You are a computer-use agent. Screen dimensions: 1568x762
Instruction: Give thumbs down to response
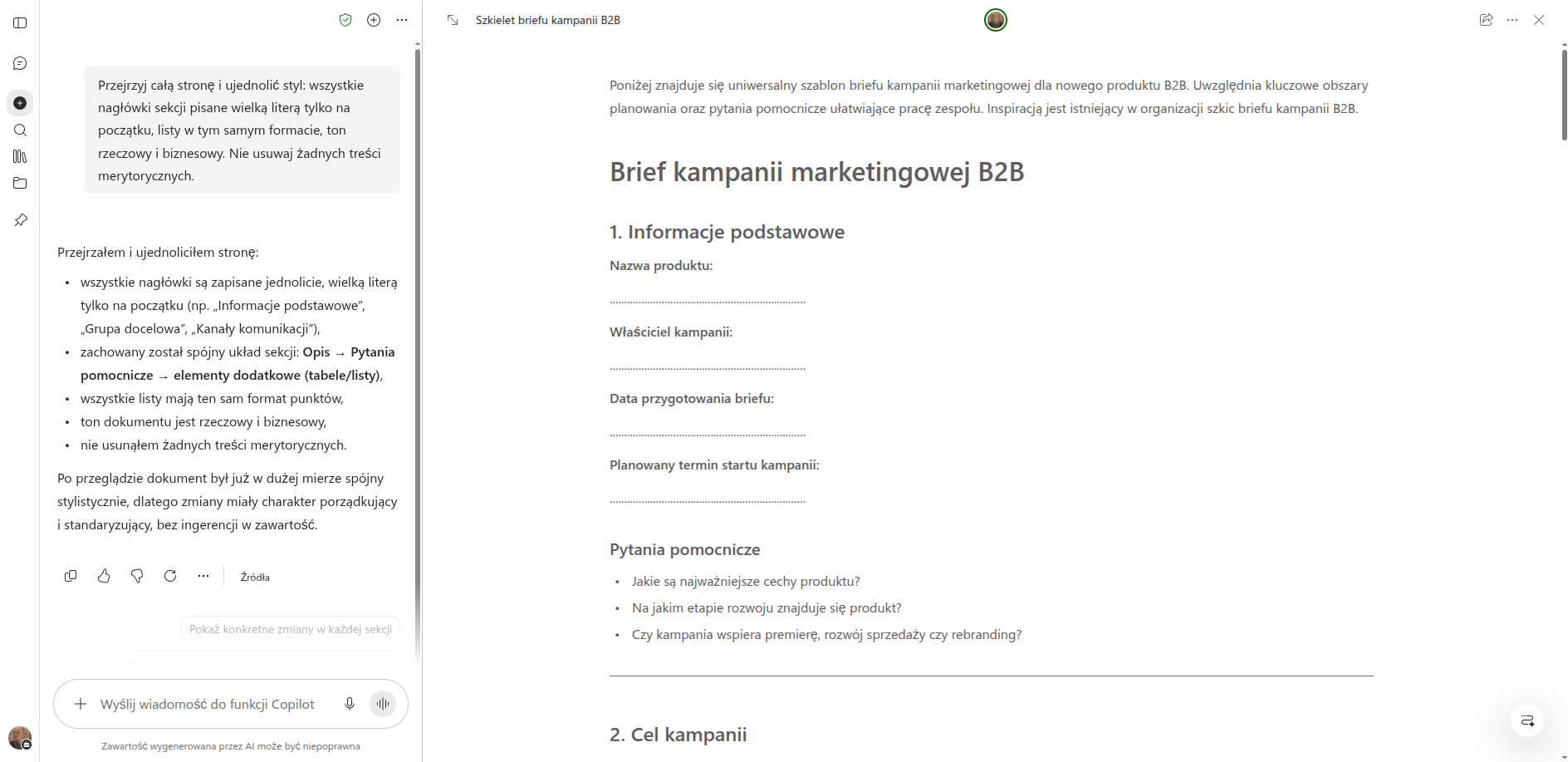[x=137, y=576]
